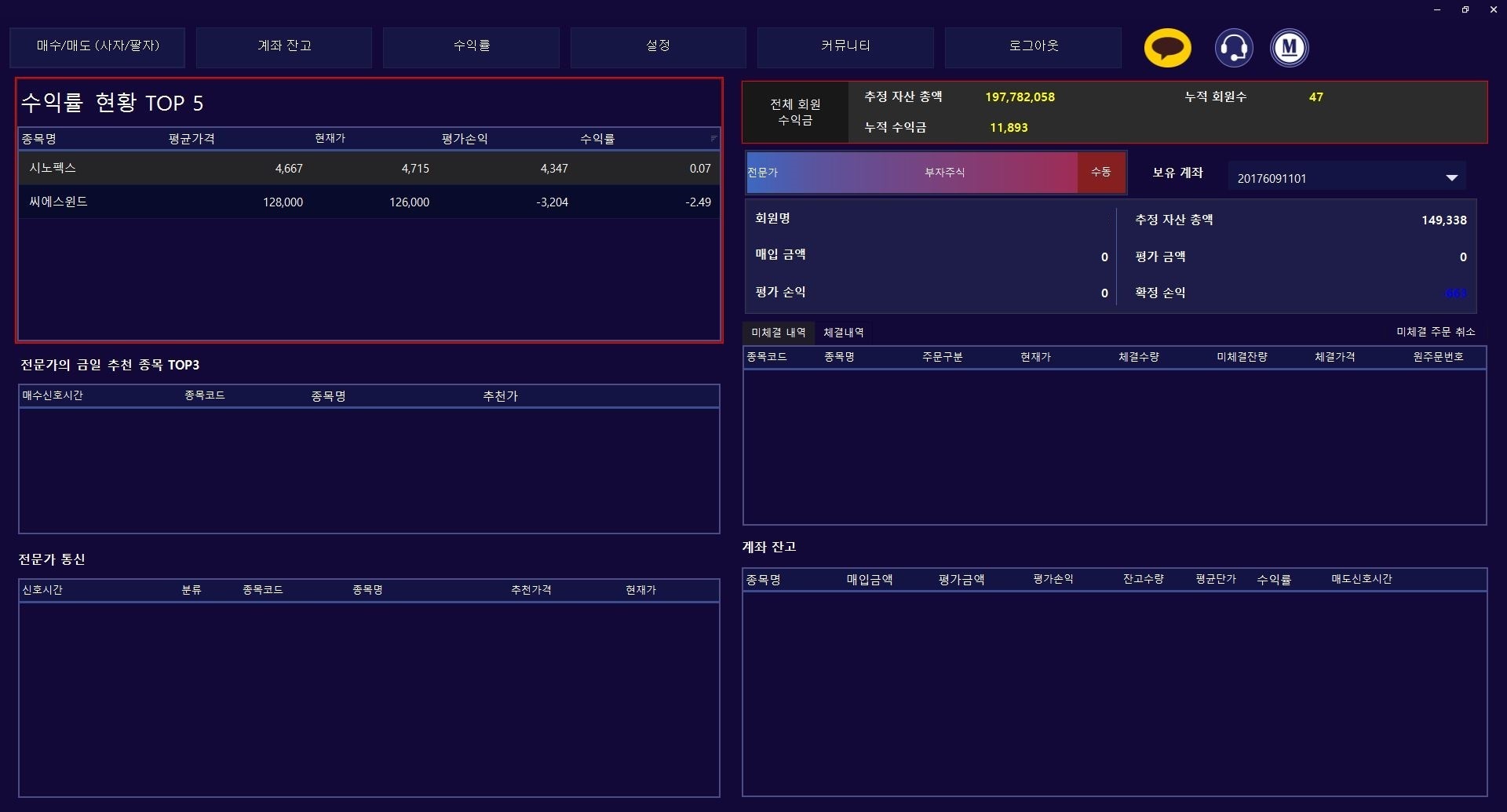The width and height of the screenshot is (1507, 812).
Task: Toggle the 수동 manual mode button
Action: point(1101,172)
